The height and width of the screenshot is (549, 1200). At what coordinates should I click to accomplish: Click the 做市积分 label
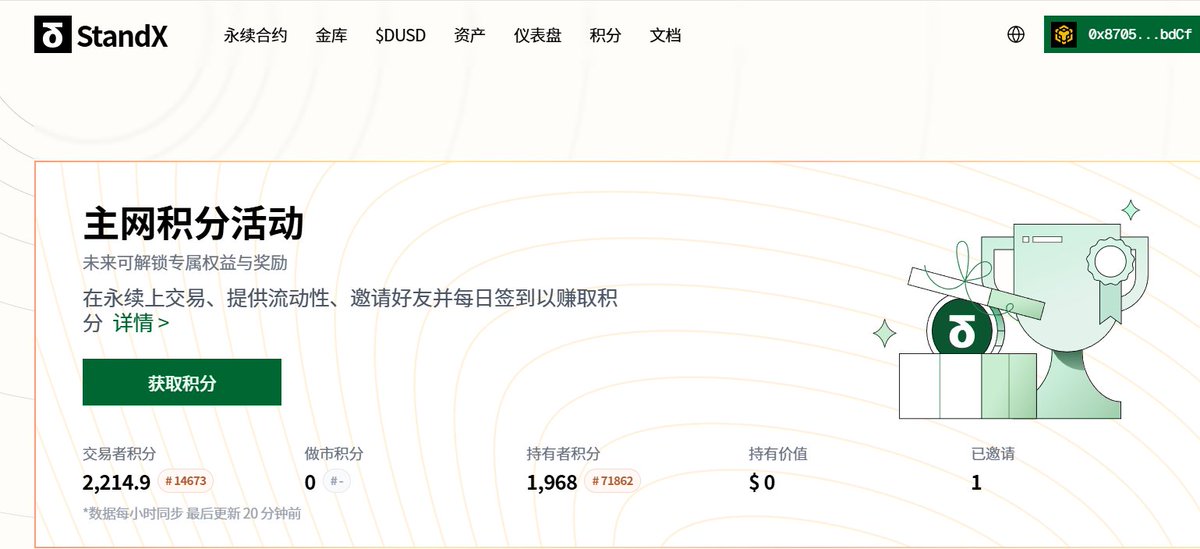click(334, 454)
